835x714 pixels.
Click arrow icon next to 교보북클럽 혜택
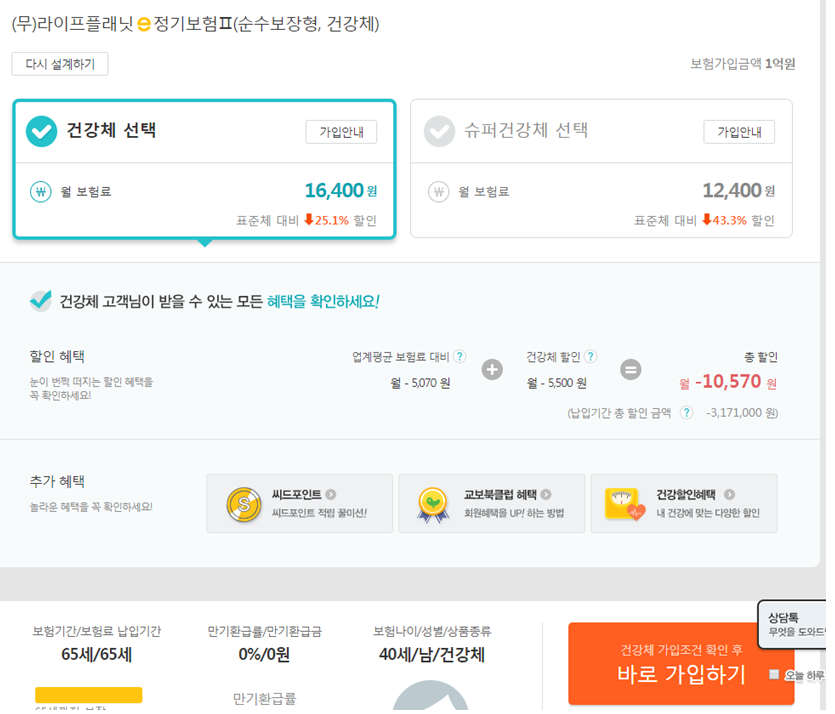[x=546, y=495]
